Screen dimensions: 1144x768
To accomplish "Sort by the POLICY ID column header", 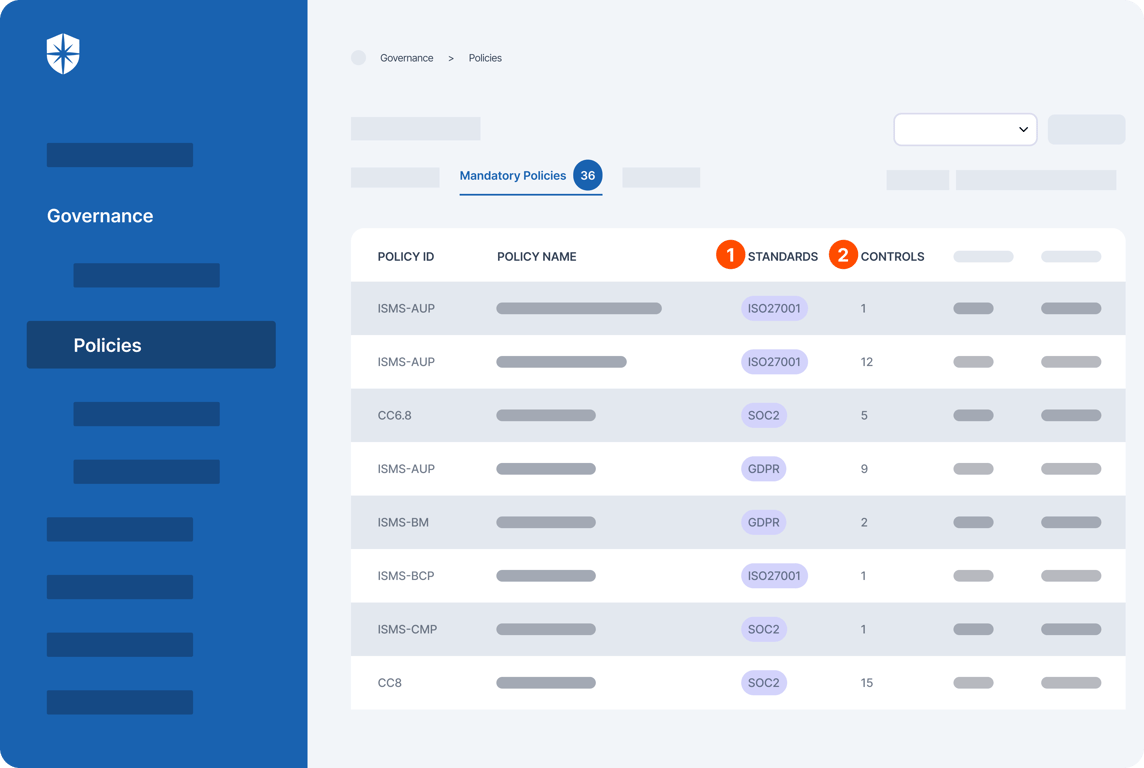I will point(406,257).
